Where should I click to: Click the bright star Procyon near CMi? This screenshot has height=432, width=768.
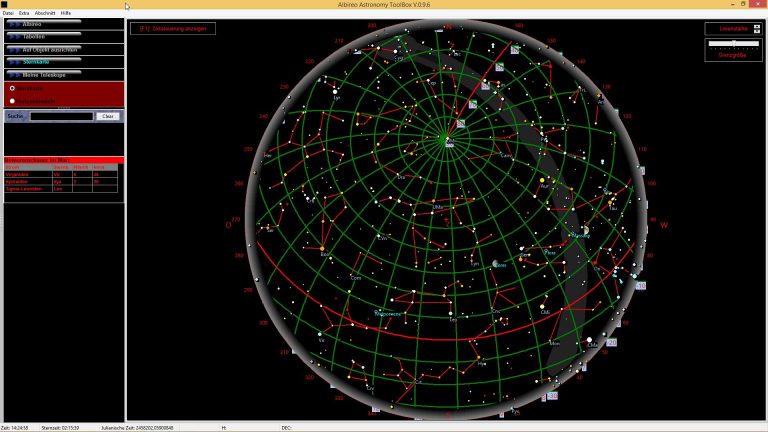[543, 307]
